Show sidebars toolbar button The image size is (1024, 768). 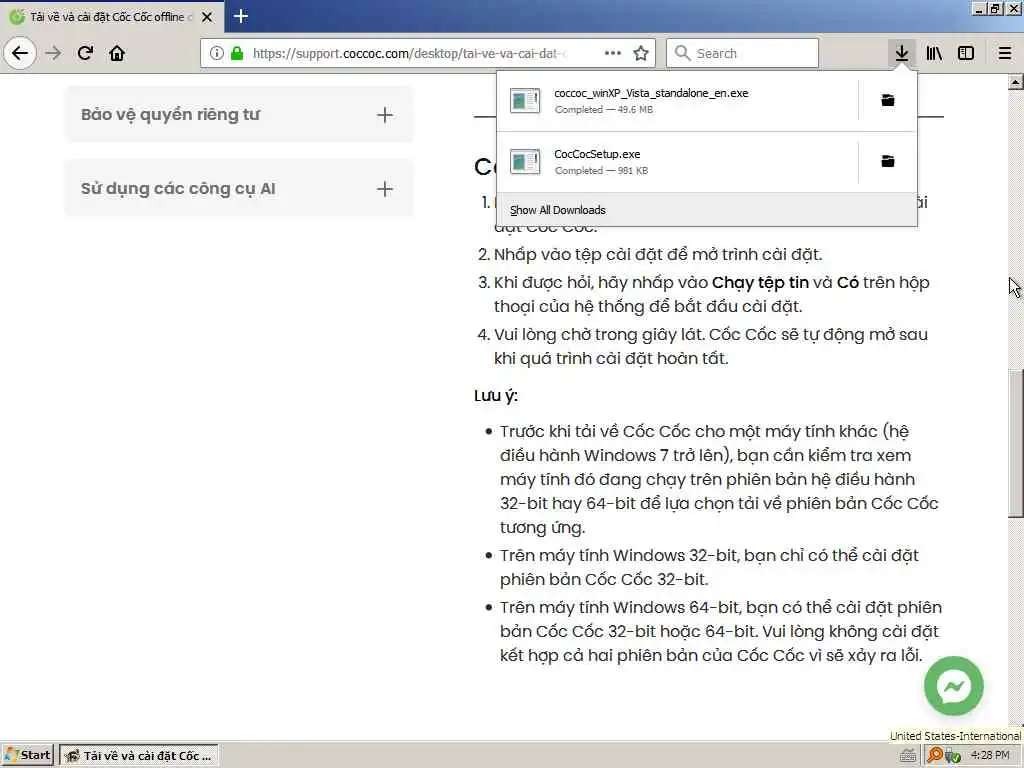click(966, 53)
